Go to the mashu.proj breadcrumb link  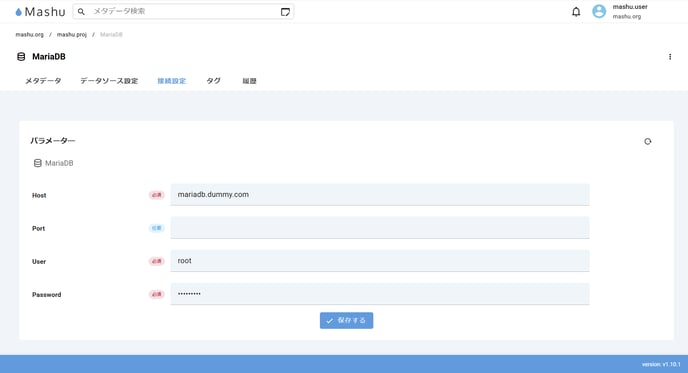(72, 35)
